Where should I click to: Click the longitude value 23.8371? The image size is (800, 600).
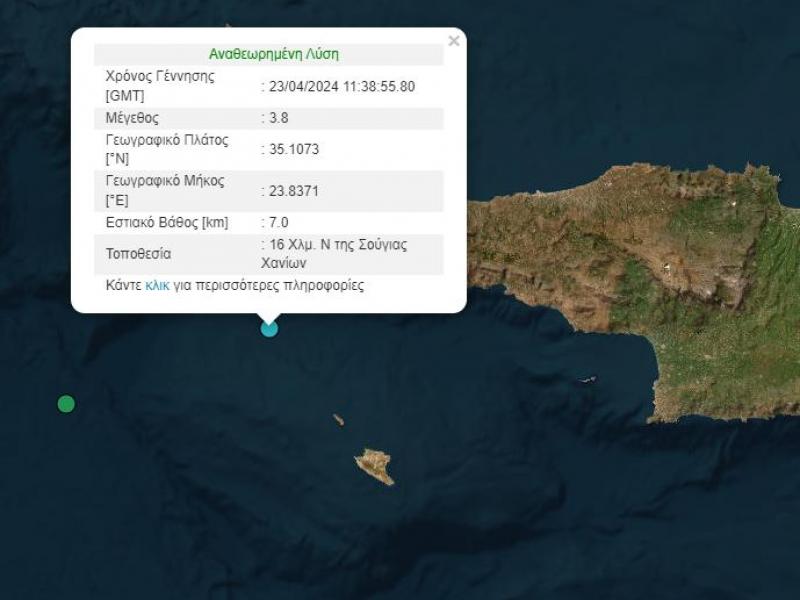(292, 191)
